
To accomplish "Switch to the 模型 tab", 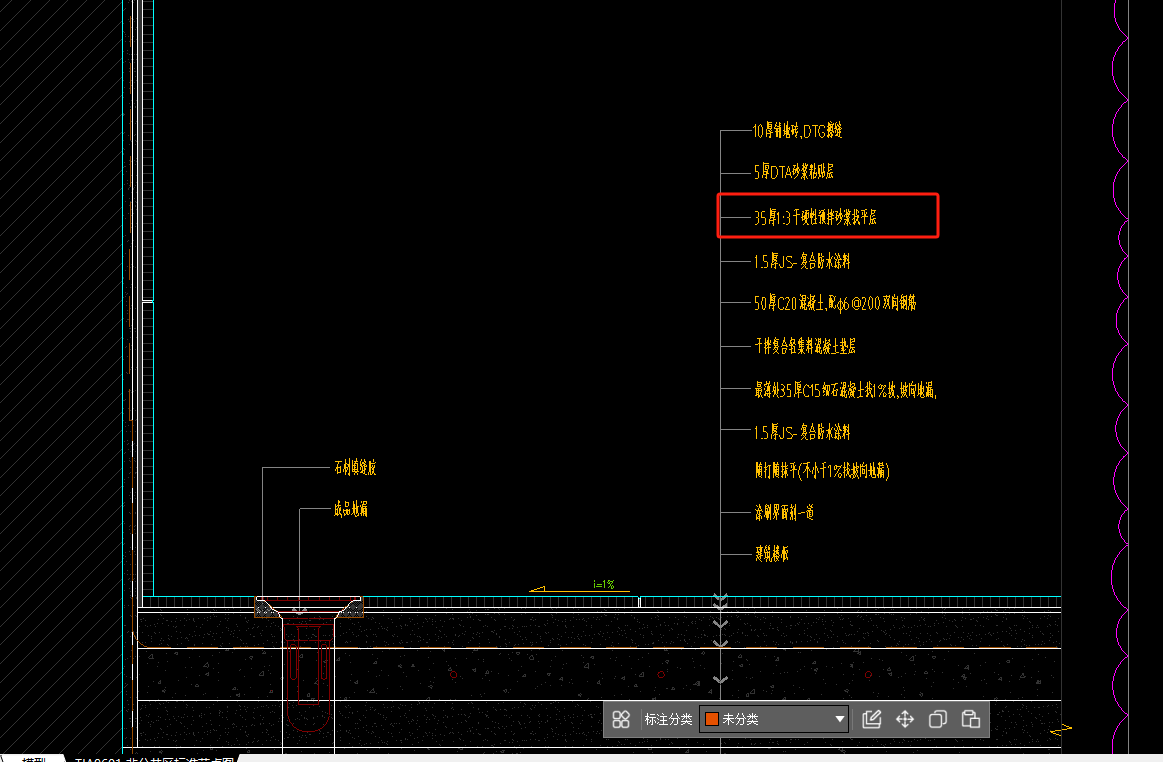I will [x=34, y=760].
